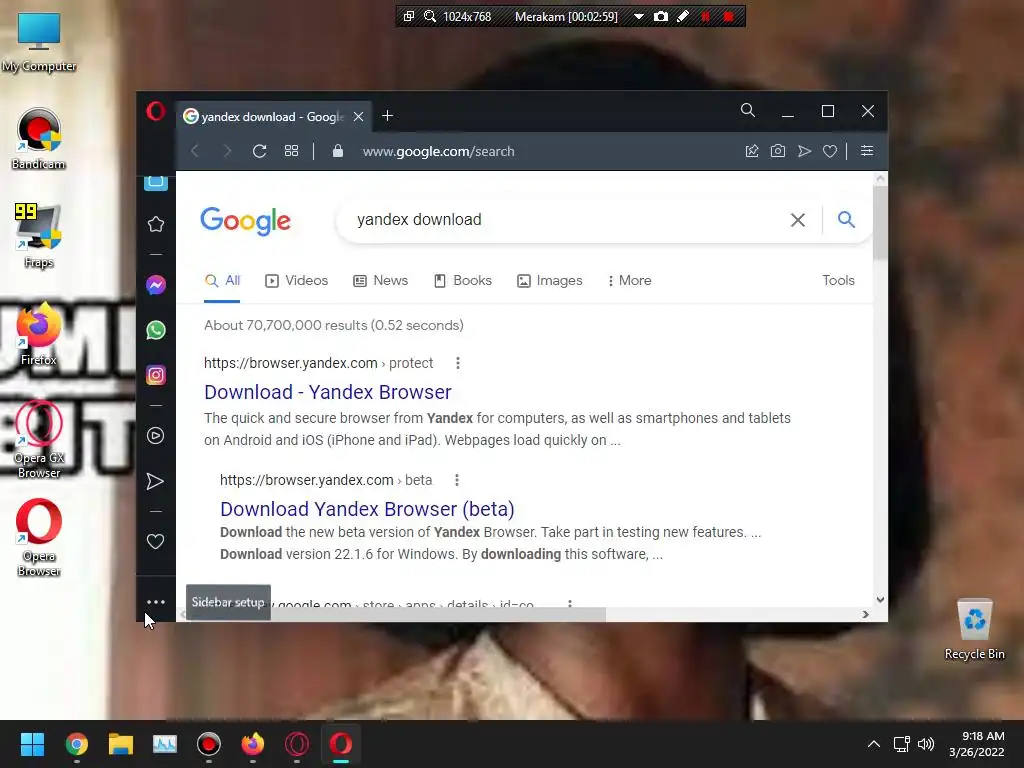View site security padlock info

click(x=338, y=151)
